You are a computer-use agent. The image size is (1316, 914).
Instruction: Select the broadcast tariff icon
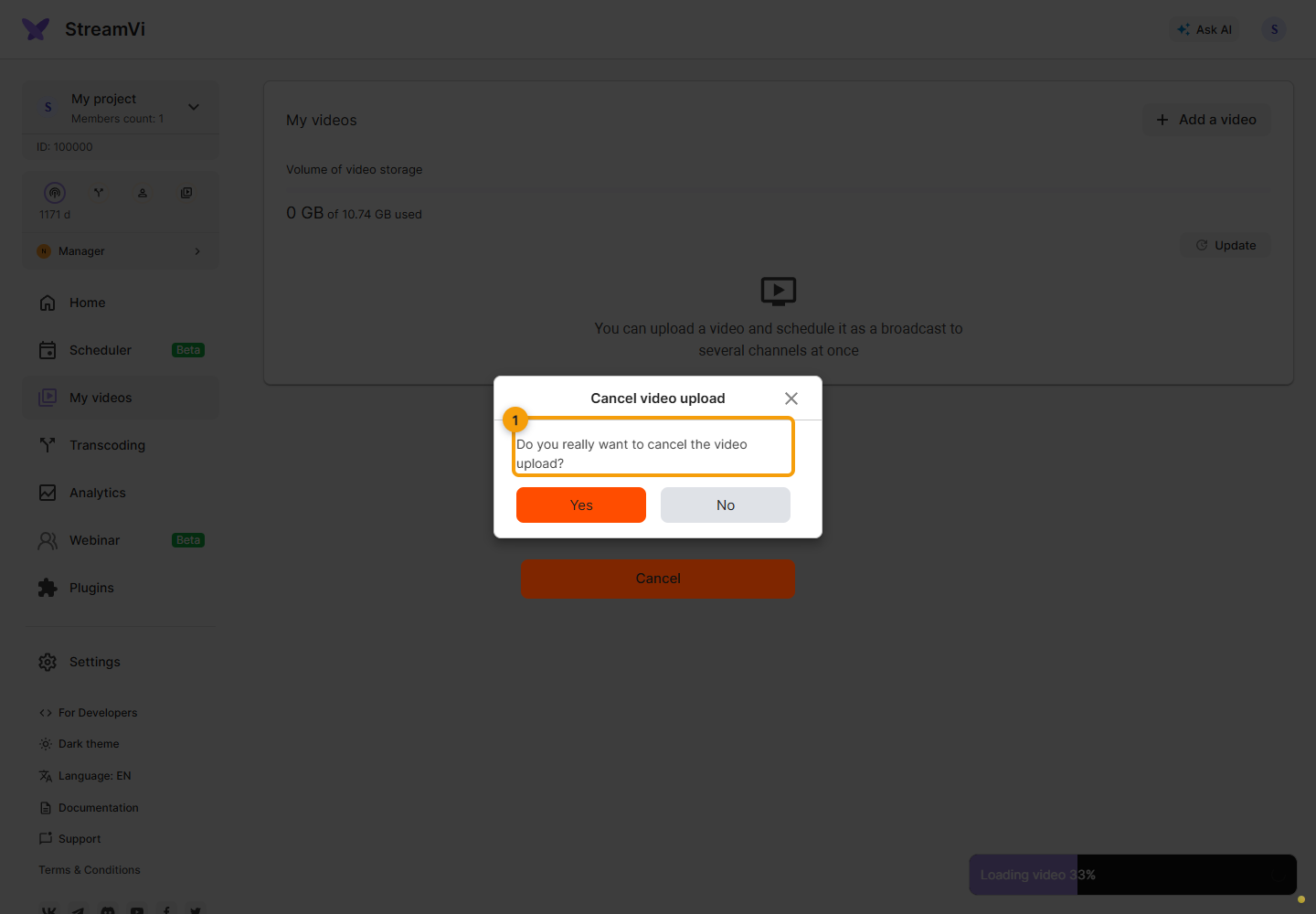(55, 193)
